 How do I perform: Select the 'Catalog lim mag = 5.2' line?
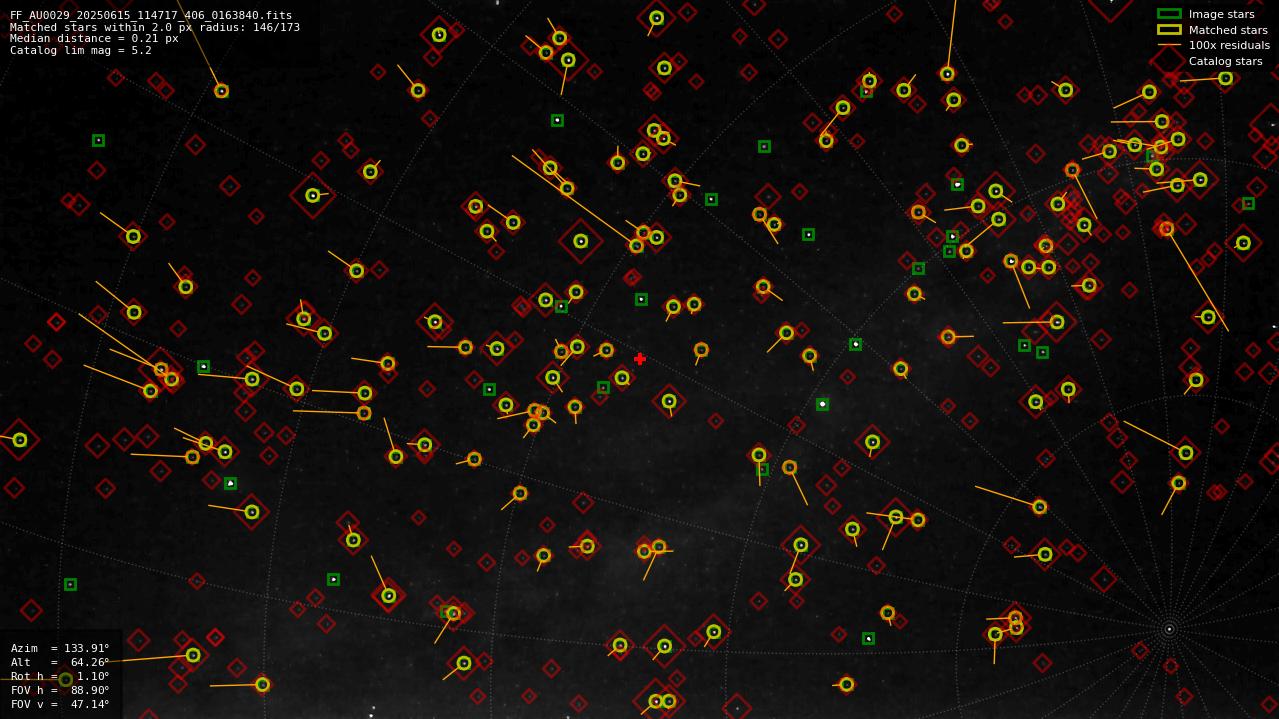coord(81,50)
